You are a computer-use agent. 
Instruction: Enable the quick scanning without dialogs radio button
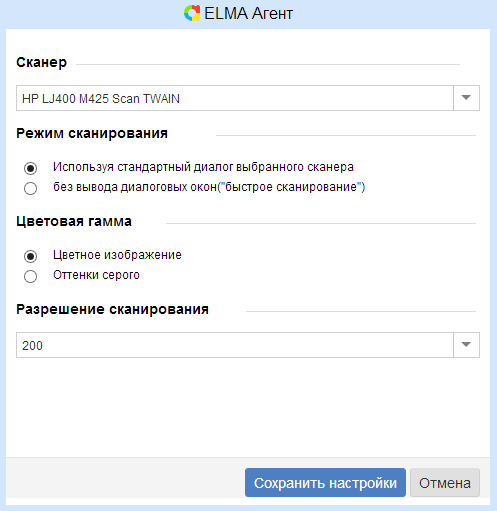pyautogui.click(x=30, y=188)
